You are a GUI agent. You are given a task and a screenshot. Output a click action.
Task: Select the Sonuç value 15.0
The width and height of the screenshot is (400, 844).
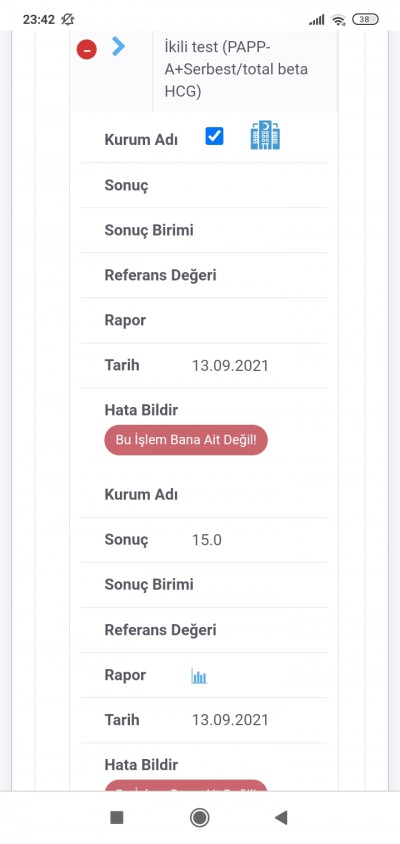tap(207, 540)
